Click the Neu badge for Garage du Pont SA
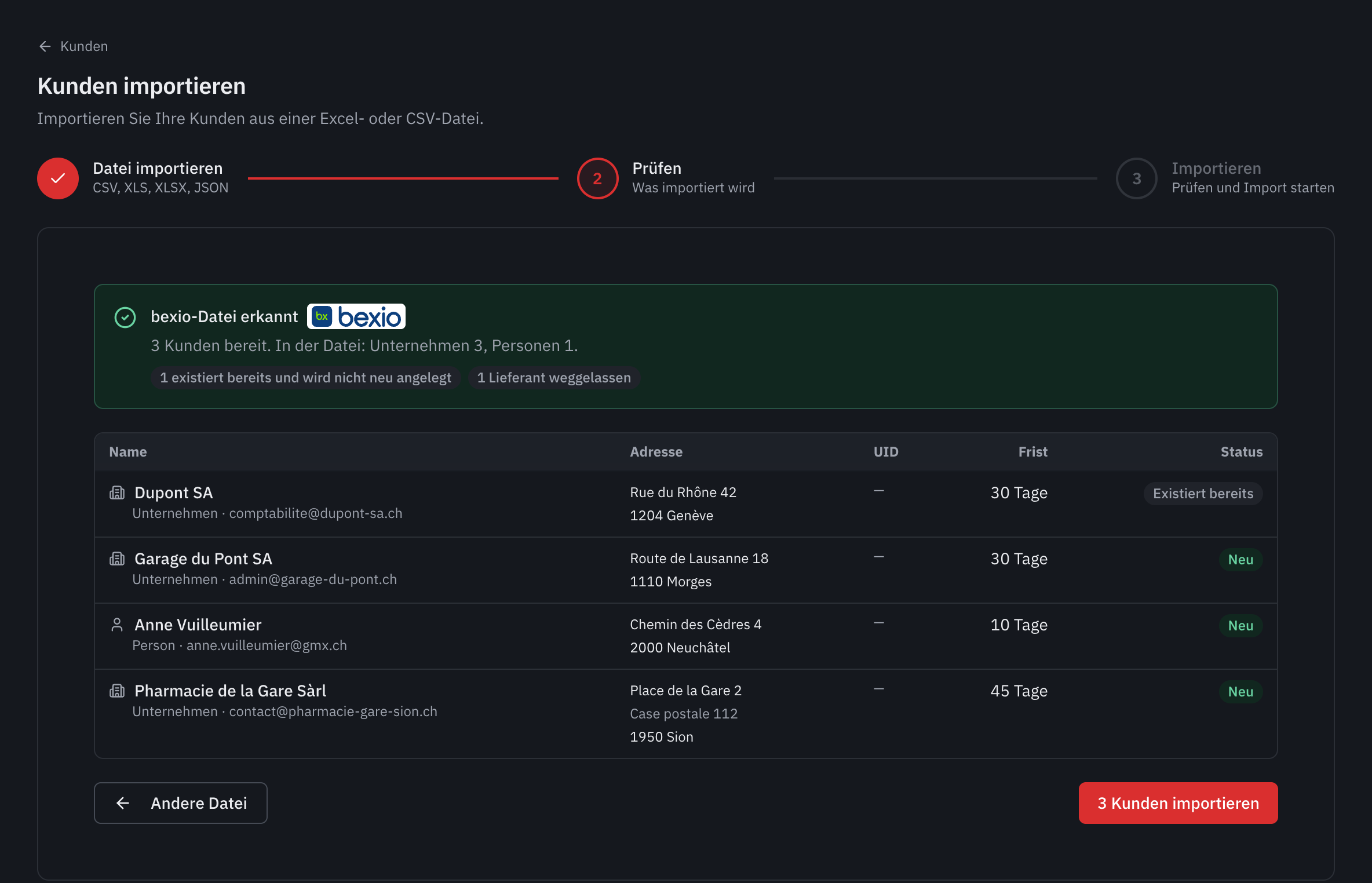 [x=1240, y=560]
